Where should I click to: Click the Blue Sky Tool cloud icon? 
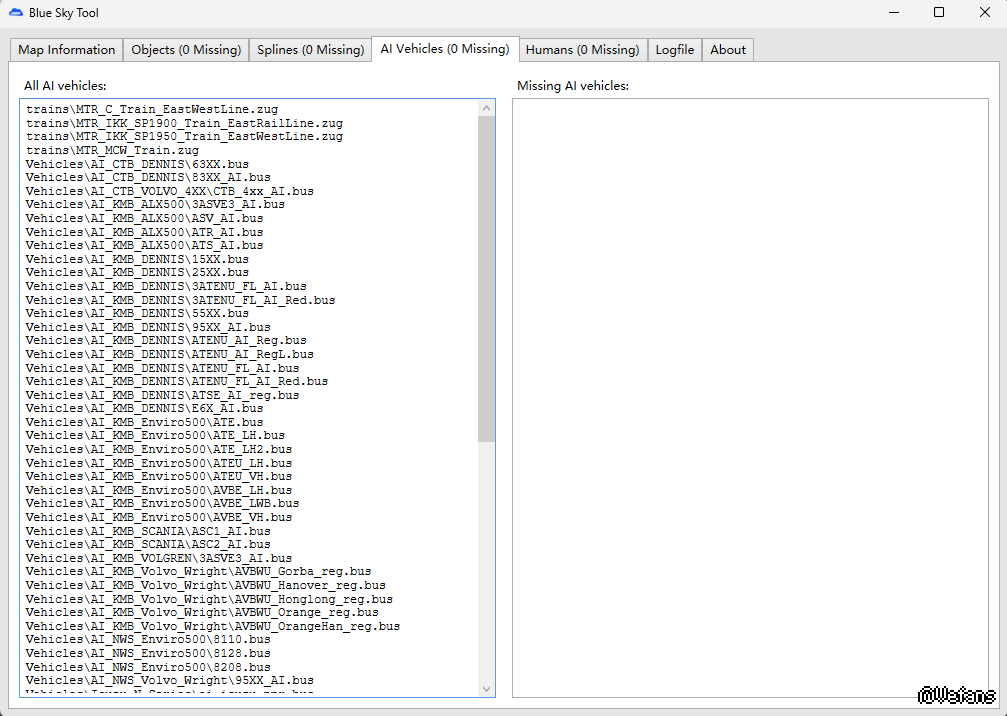coord(16,13)
